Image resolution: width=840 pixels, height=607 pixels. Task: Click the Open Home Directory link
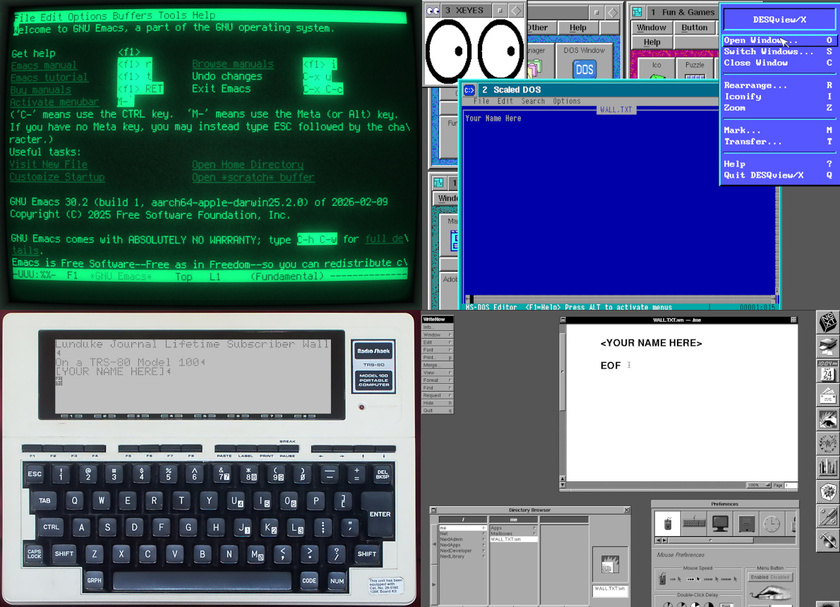coord(248,164)
